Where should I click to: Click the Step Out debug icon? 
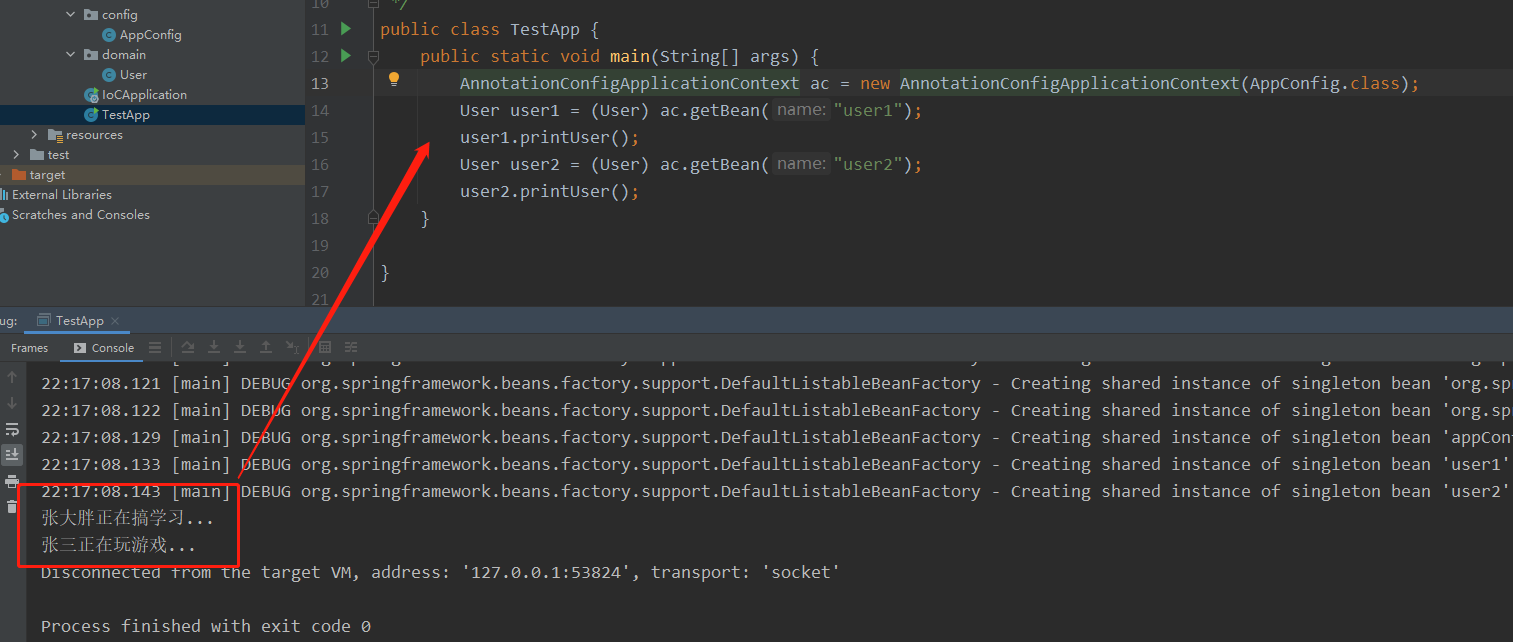[266, 347]
